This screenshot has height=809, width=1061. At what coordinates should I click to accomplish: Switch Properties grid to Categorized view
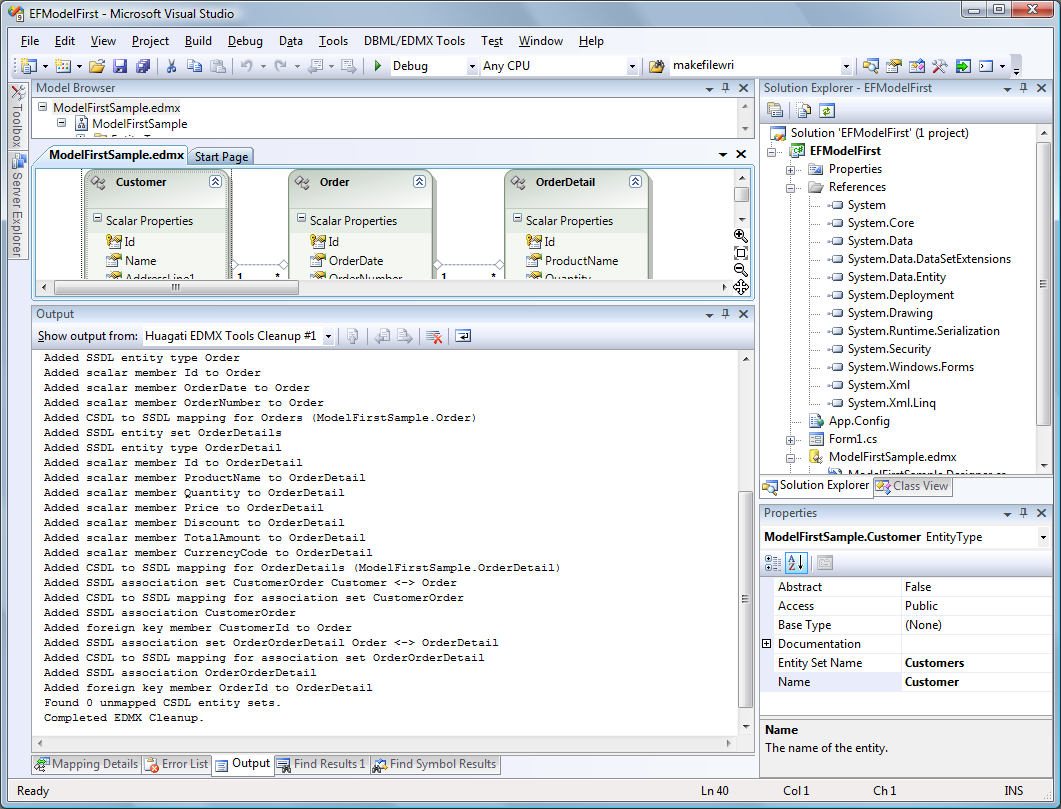[773, 562]
